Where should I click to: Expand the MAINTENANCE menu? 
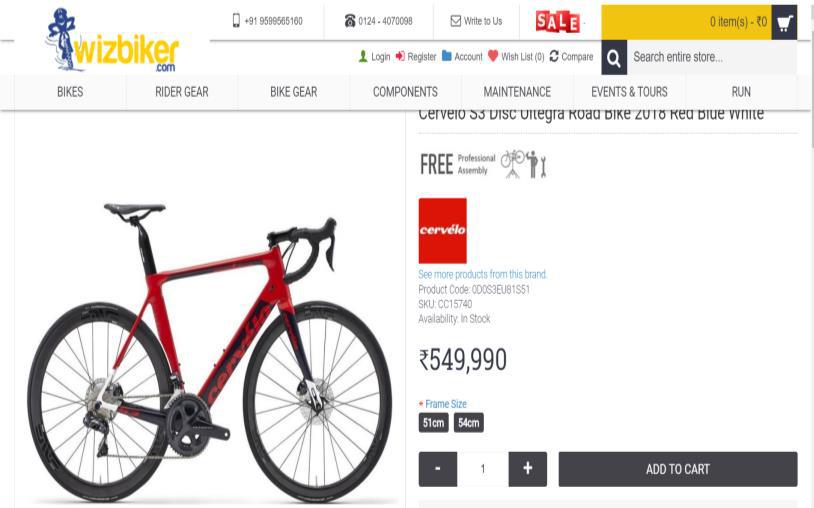517,92
